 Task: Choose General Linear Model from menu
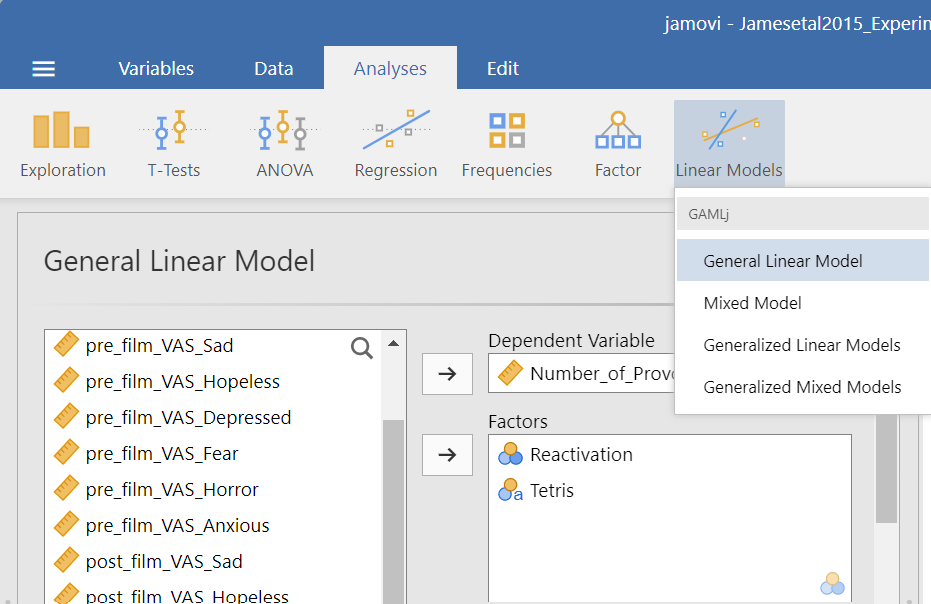[x=803, y=260]
